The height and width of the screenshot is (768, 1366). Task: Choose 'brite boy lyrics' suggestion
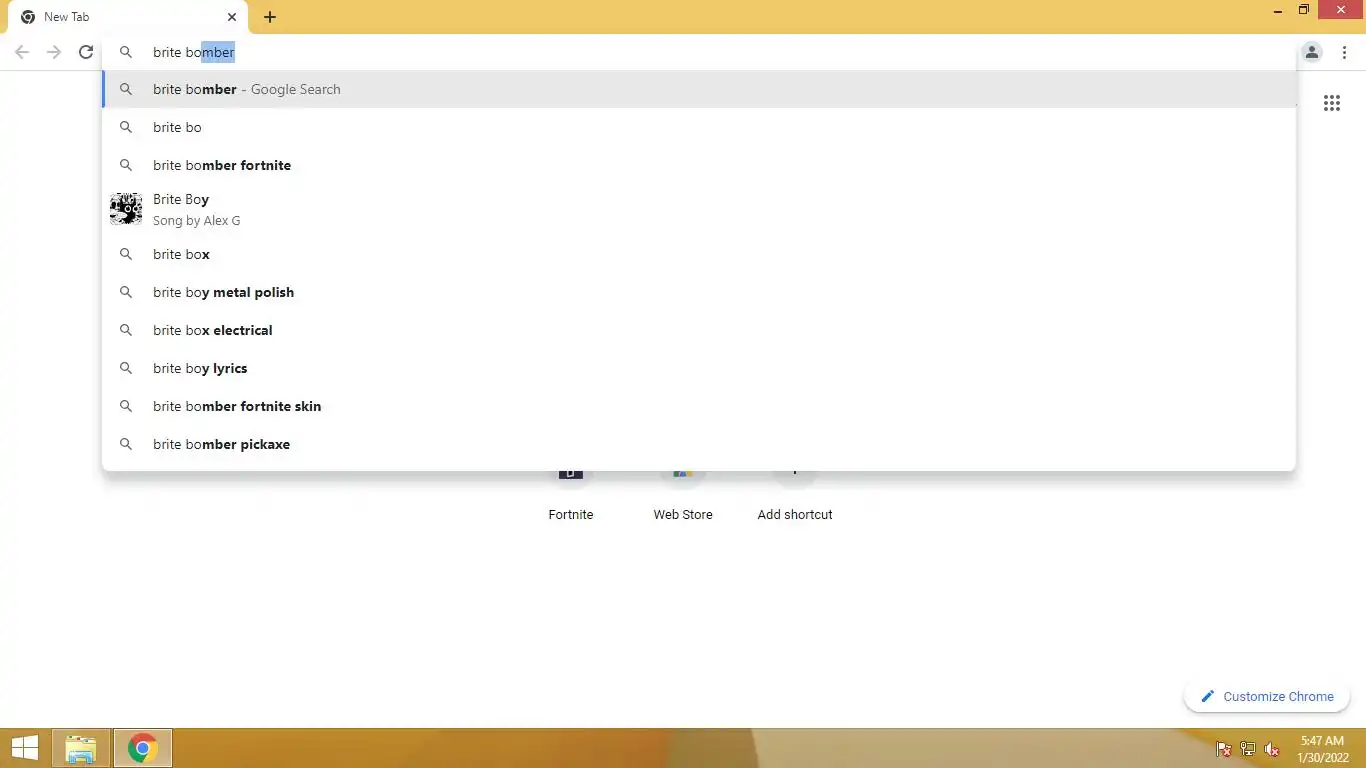point(699,368)
